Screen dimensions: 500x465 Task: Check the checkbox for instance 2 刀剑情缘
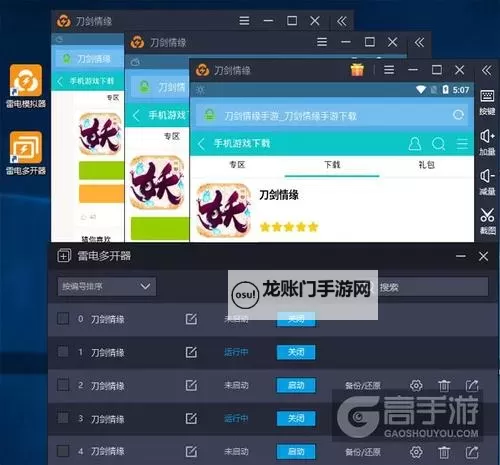point(63,385)
